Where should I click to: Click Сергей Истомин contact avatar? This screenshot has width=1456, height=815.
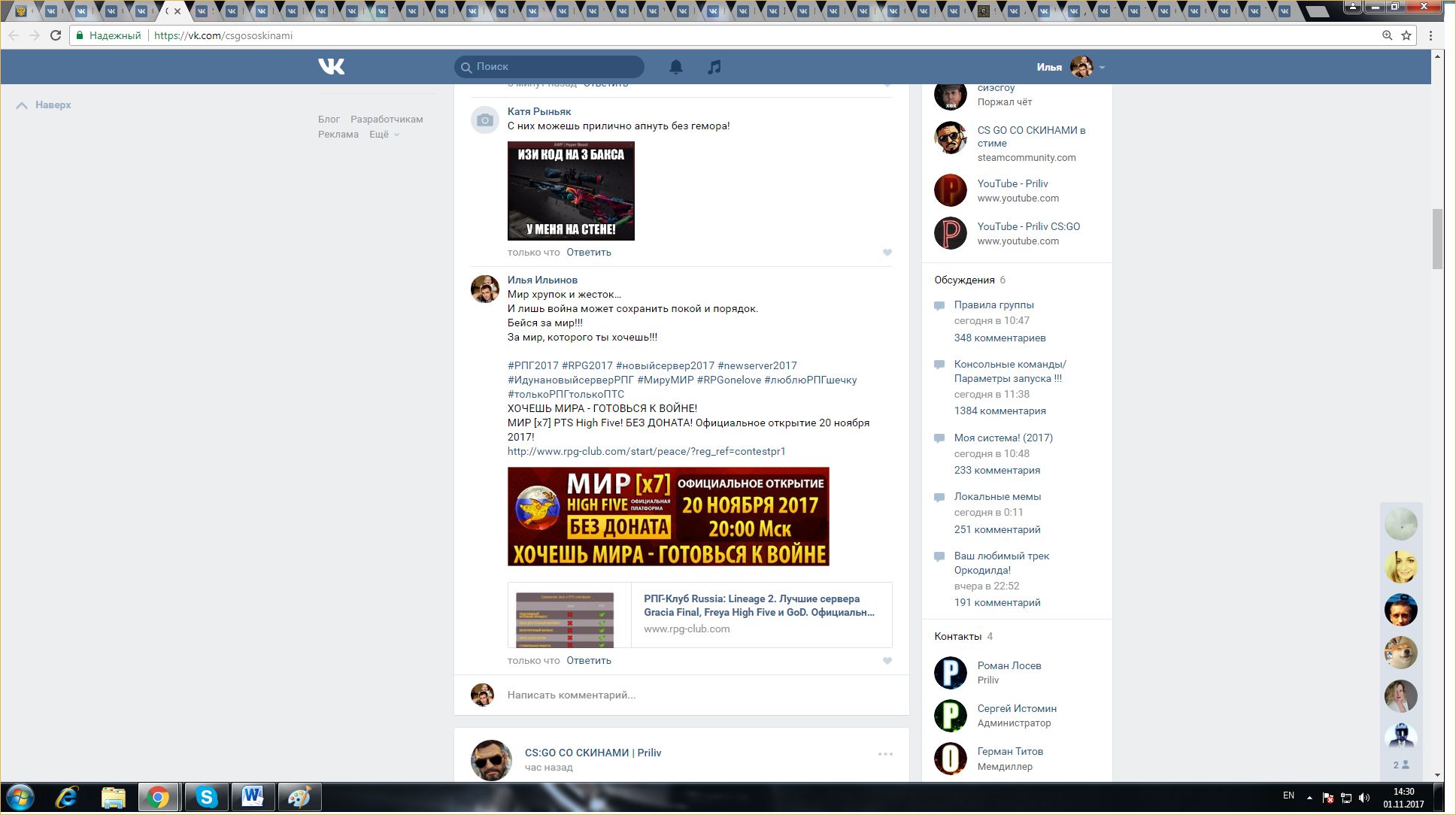coord(951,716)
